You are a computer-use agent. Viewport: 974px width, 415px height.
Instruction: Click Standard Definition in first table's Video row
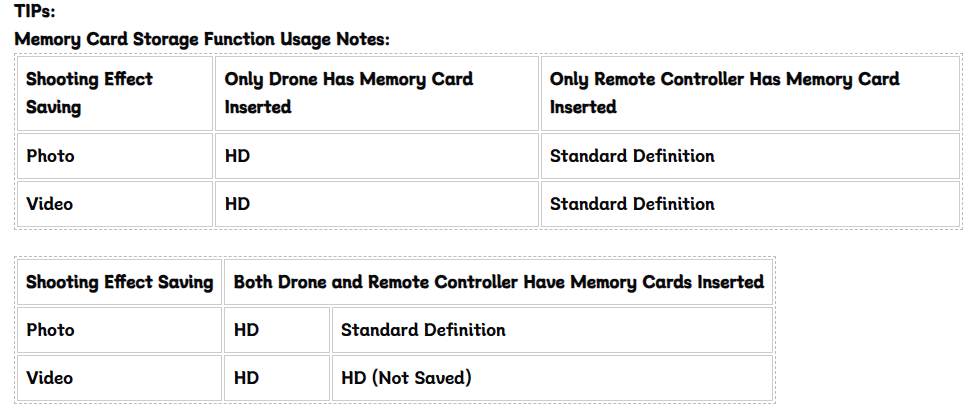pos(632,204)
